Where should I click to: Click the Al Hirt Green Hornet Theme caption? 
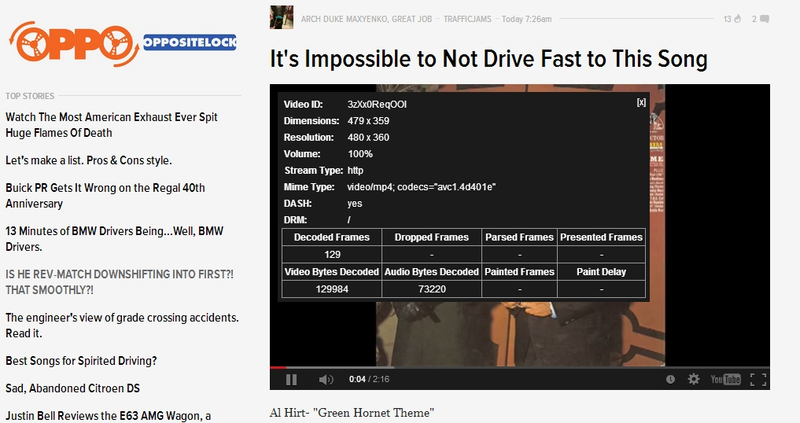(352, 413)
